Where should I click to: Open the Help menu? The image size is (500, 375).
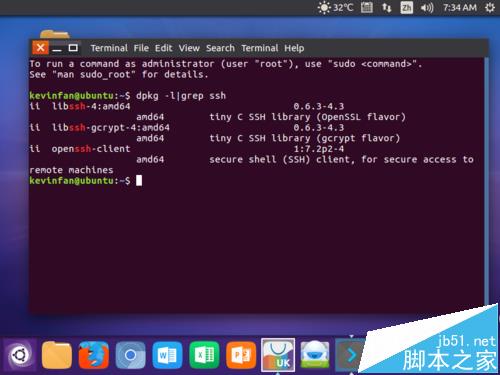tap(294, 48)
